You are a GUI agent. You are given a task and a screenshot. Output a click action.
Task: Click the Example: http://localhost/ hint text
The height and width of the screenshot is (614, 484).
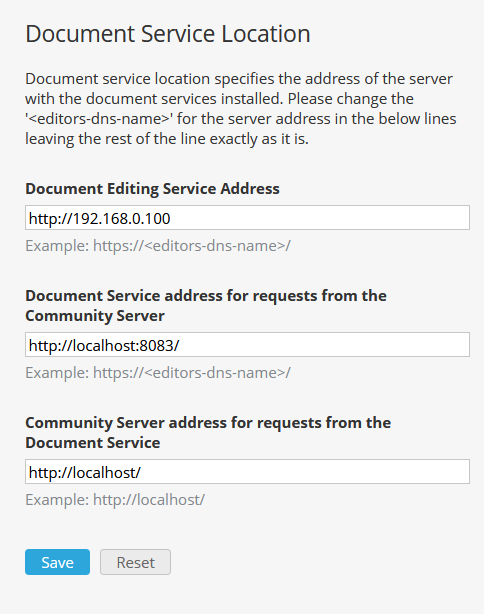(115, 500)
